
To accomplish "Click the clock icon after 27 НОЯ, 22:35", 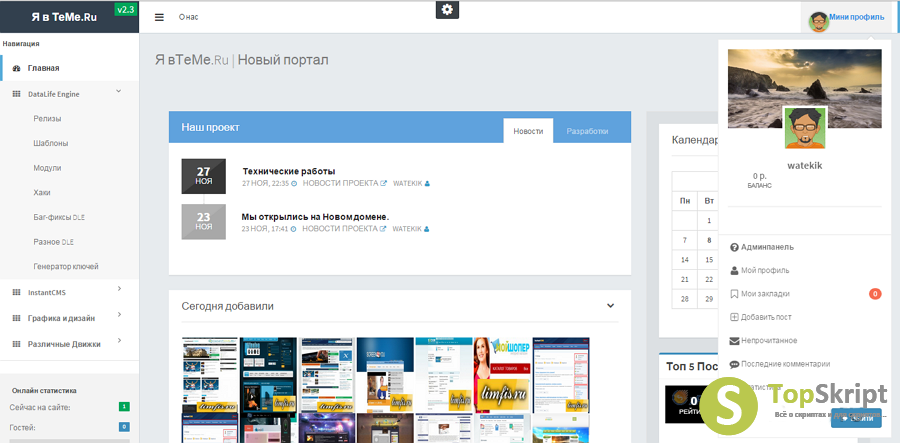I will (294, 184).
